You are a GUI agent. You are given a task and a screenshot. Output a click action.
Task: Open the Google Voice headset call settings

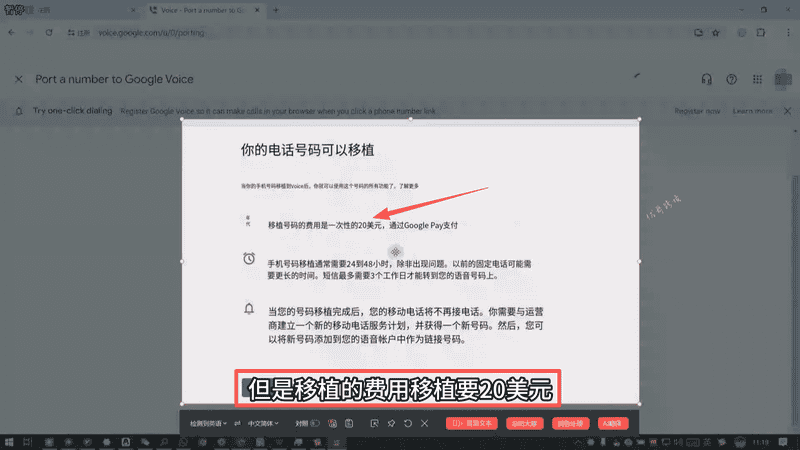pos(706,79)
